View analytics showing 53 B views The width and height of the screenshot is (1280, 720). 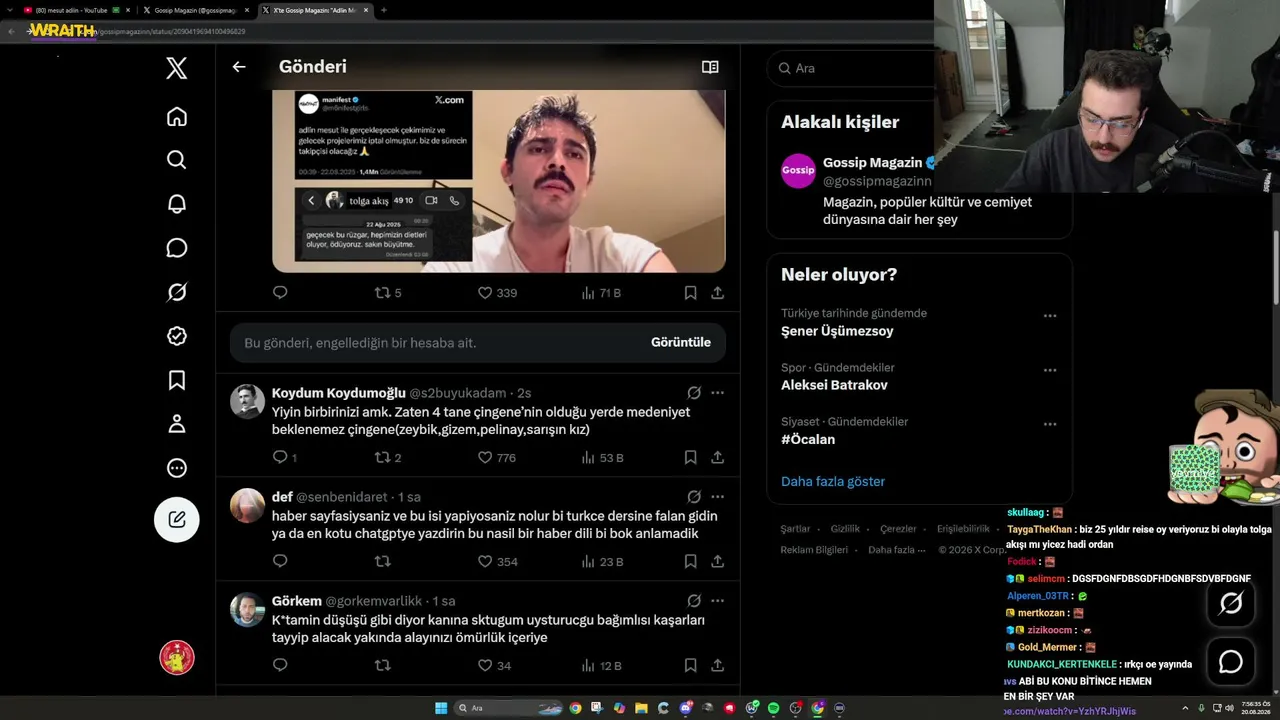[x=602, y=458]
